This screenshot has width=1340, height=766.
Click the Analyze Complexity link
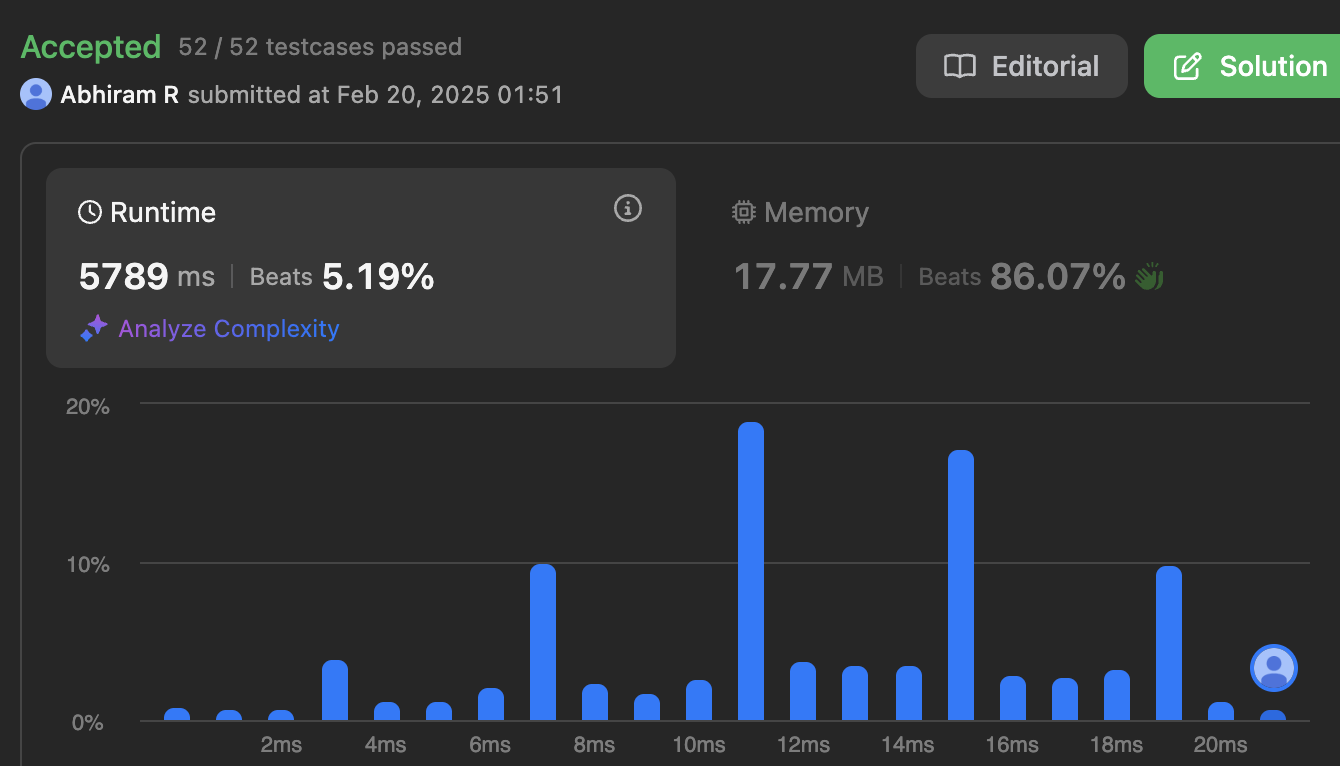coord(228,328)
